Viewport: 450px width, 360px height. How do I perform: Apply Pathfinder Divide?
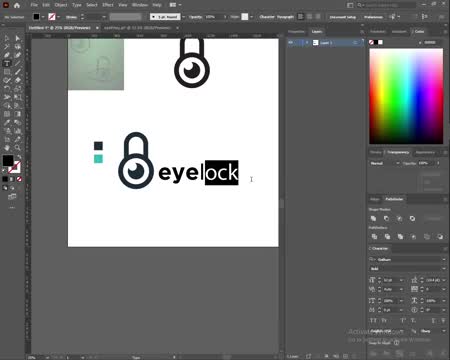[374, 237]
